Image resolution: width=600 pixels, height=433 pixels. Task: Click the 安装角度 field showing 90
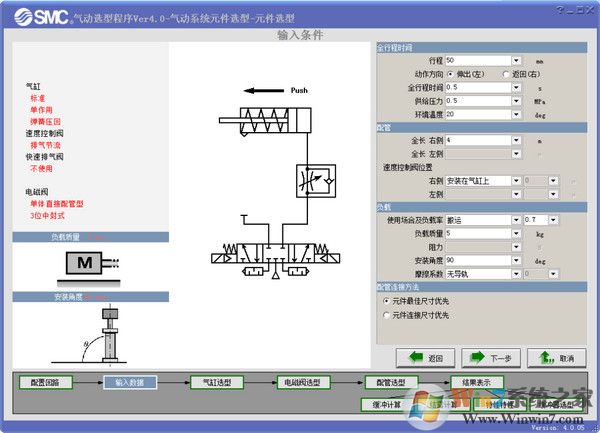pyautogui.click(x=479, y=260)
